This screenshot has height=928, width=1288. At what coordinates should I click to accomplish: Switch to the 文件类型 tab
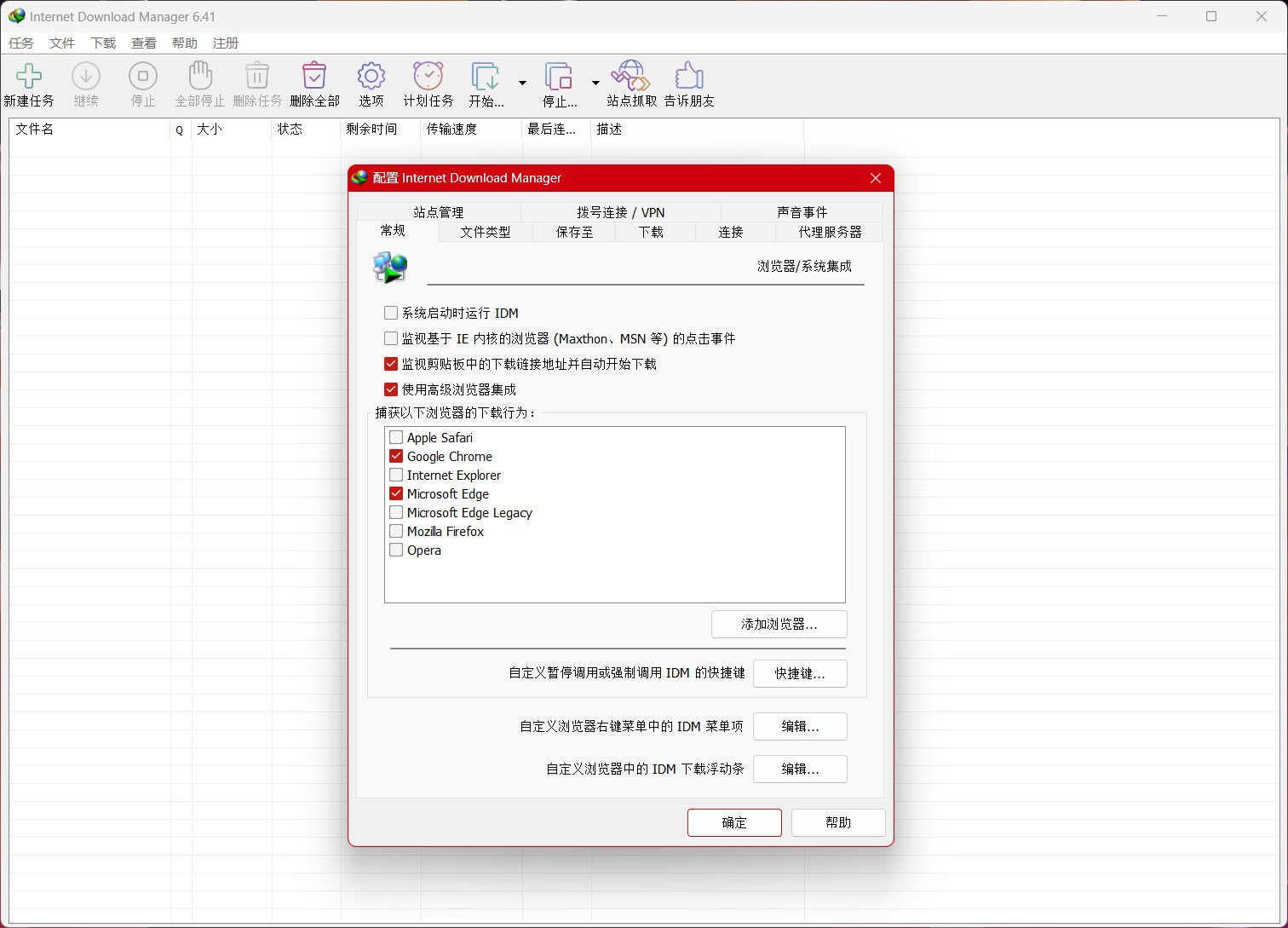[486, 232]
